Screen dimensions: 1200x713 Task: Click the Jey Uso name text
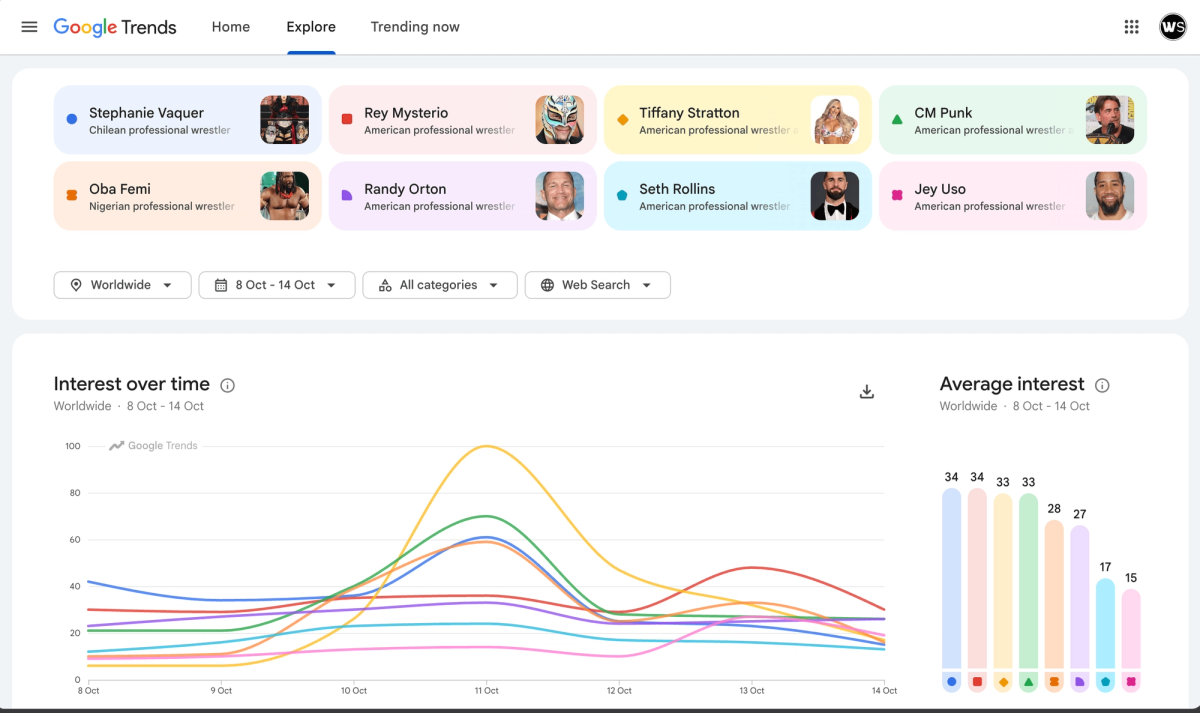(940, 189)
